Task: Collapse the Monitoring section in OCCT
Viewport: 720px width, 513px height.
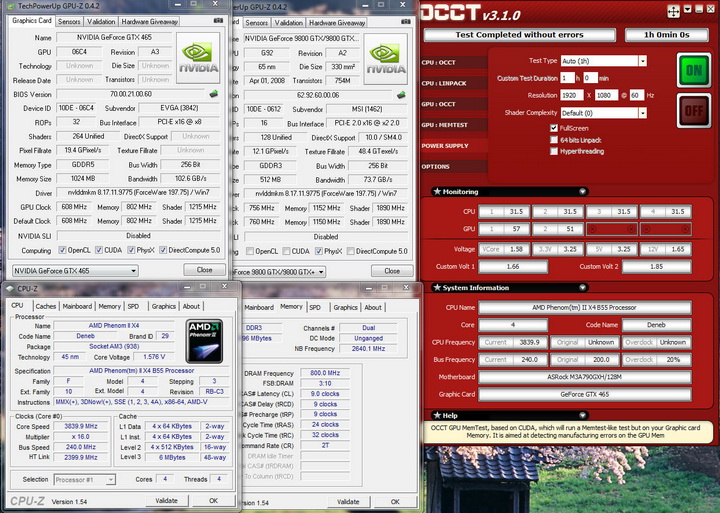Action: tap(582, 192)
